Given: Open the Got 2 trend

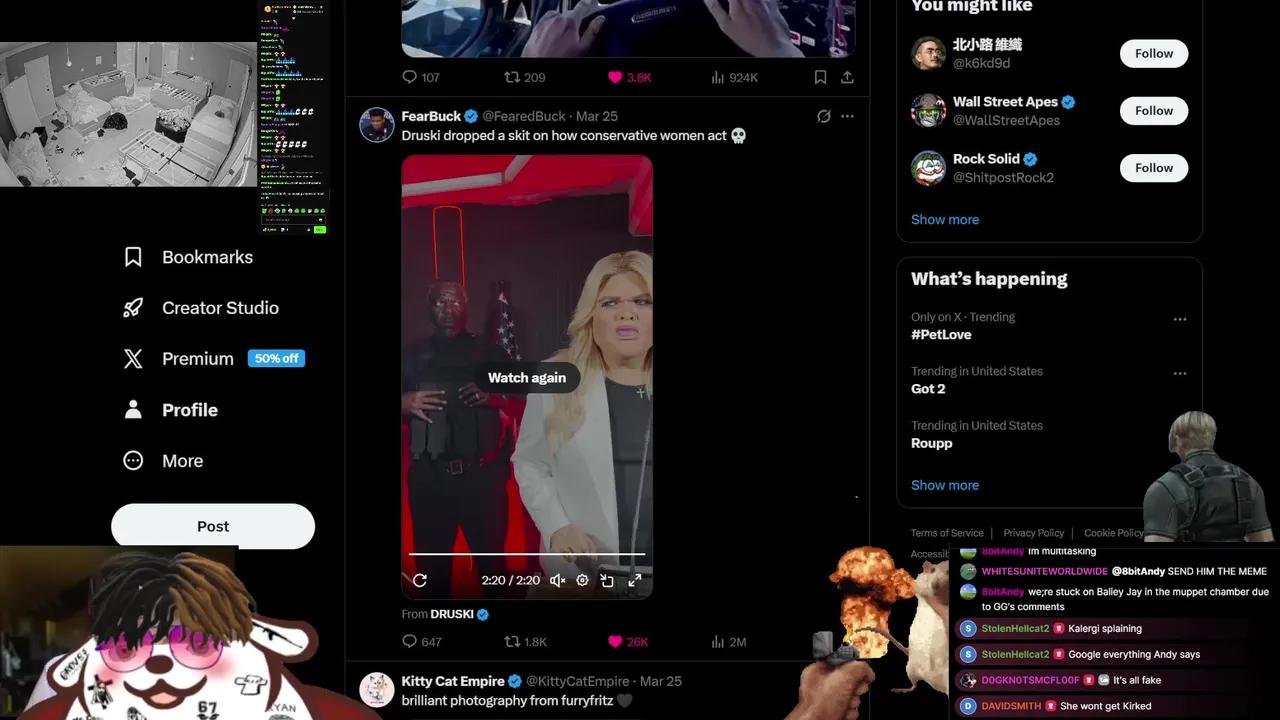Looking at the screenshot, I should [x=928, y=389].
